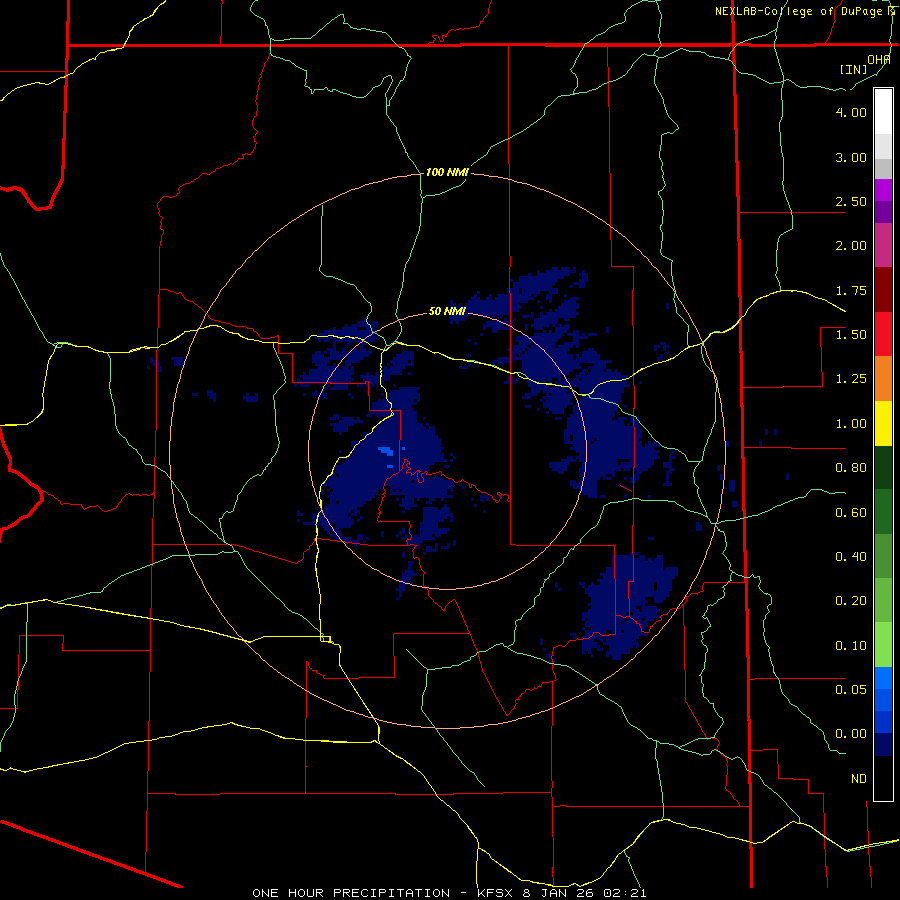Click the 2.50 legend value
Screen dimensions: 900x900
pyautogui.click(x=851, y=201)
